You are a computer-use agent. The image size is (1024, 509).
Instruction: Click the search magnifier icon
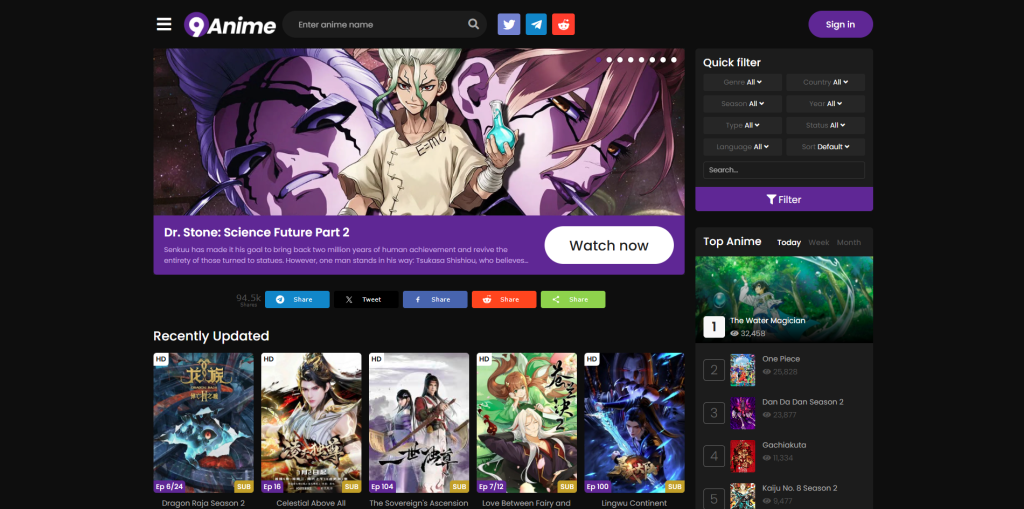pyautogui.click(x=473, y=24)
